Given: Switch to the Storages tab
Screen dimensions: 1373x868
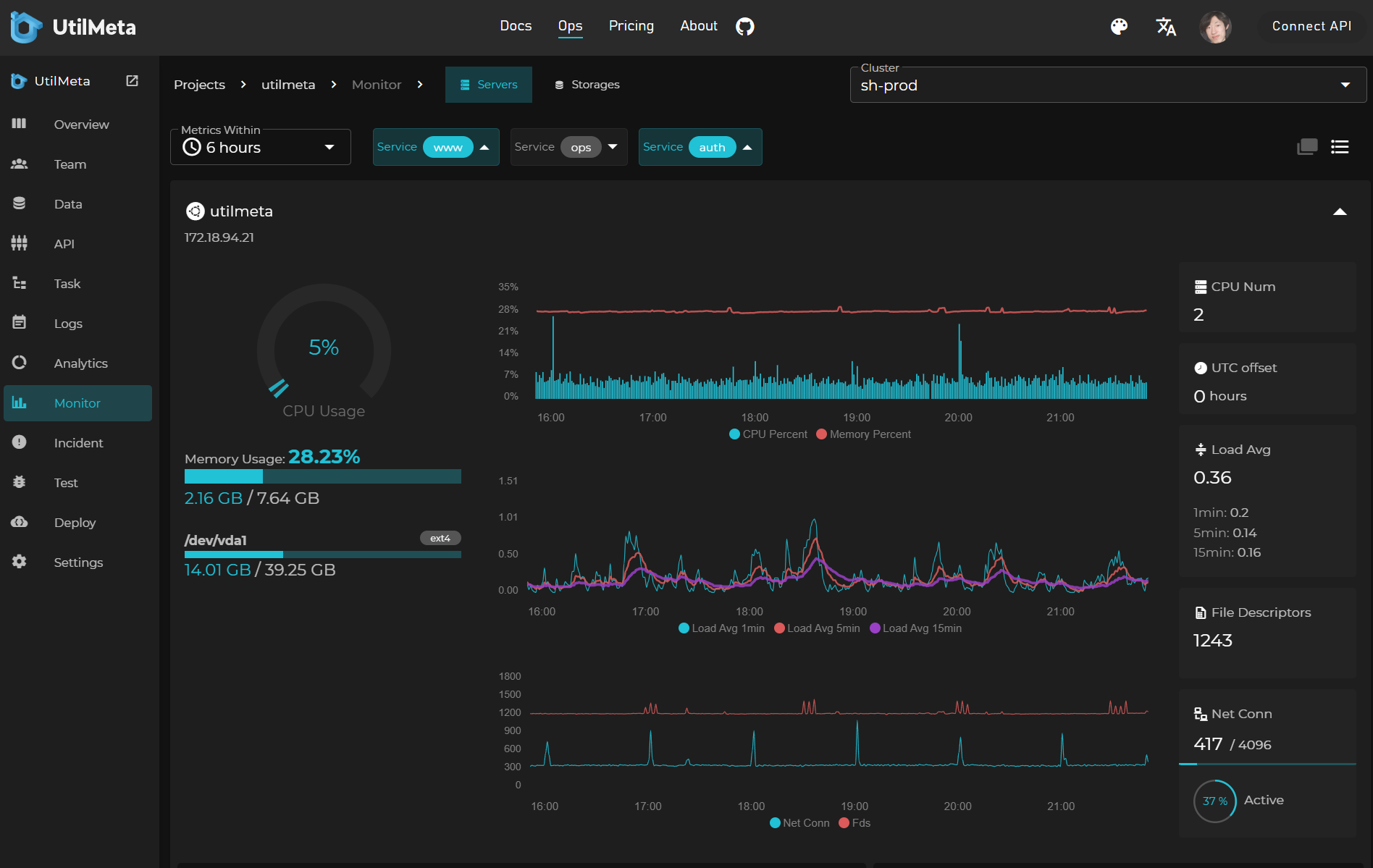Looking at the screenshot, I should coord(587,85).
